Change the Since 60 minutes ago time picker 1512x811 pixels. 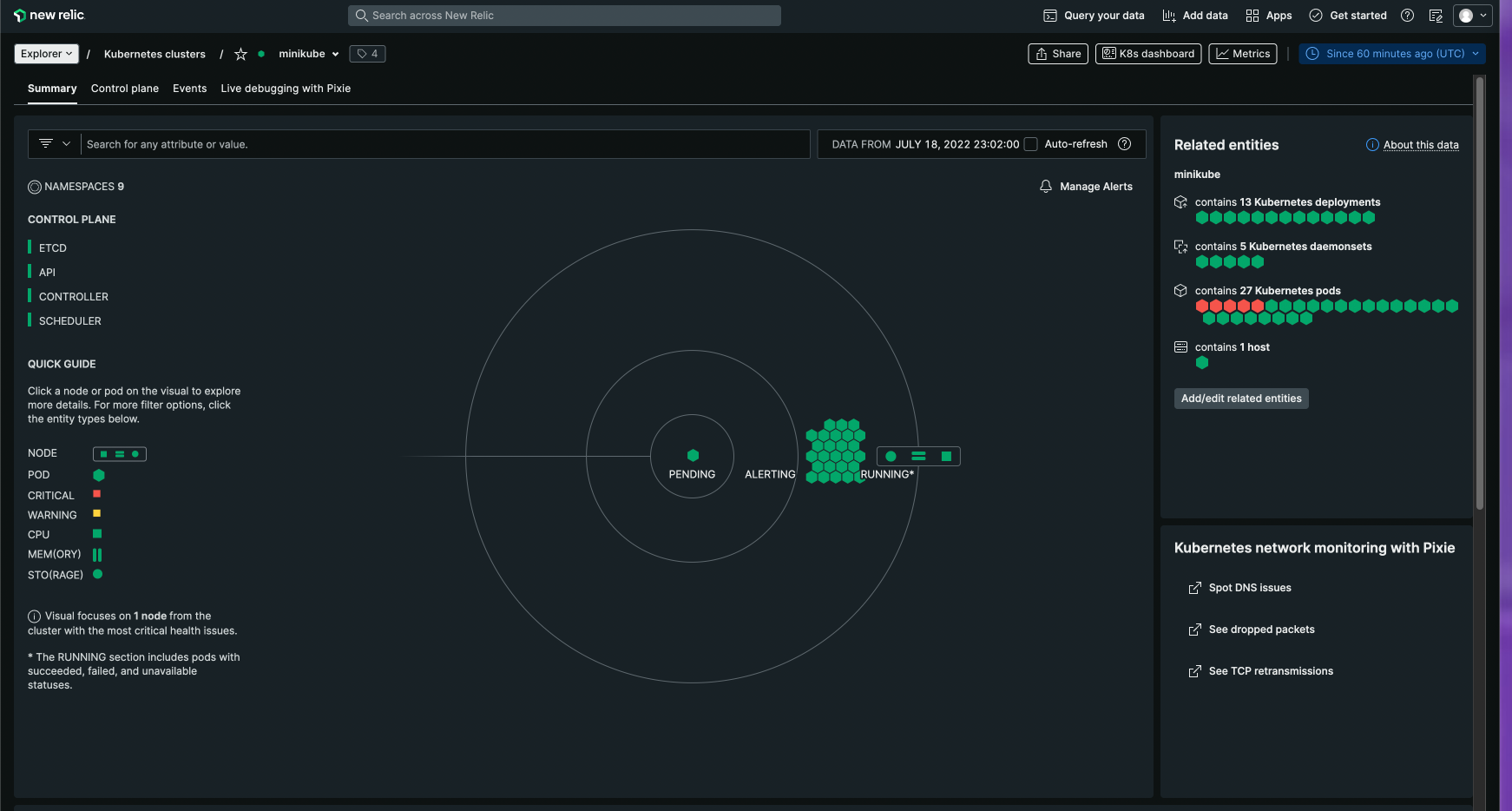point(1392,54)
